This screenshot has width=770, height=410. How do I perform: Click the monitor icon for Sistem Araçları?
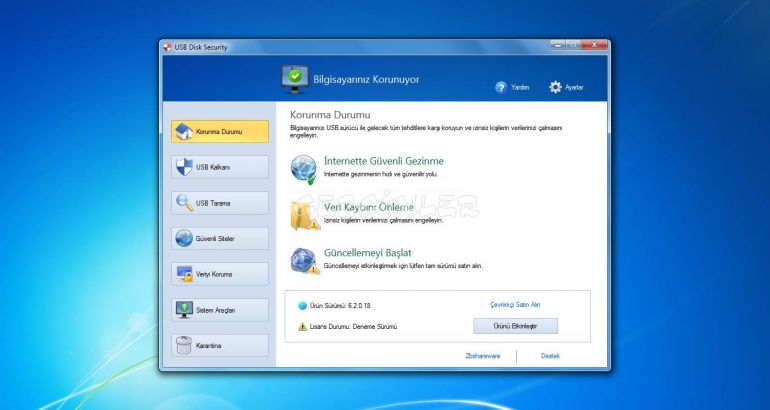184,310
